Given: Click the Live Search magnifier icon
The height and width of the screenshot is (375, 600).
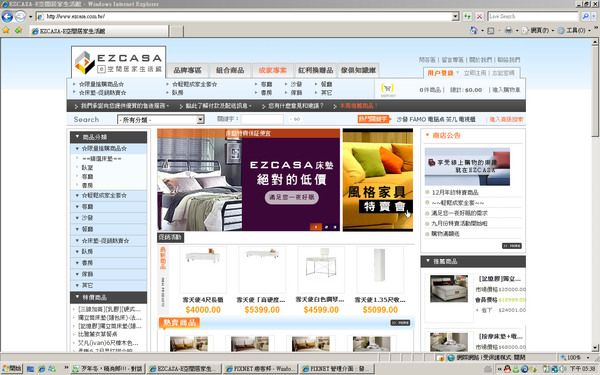Looking at the screenshot, I should click(x=585, y=16).
